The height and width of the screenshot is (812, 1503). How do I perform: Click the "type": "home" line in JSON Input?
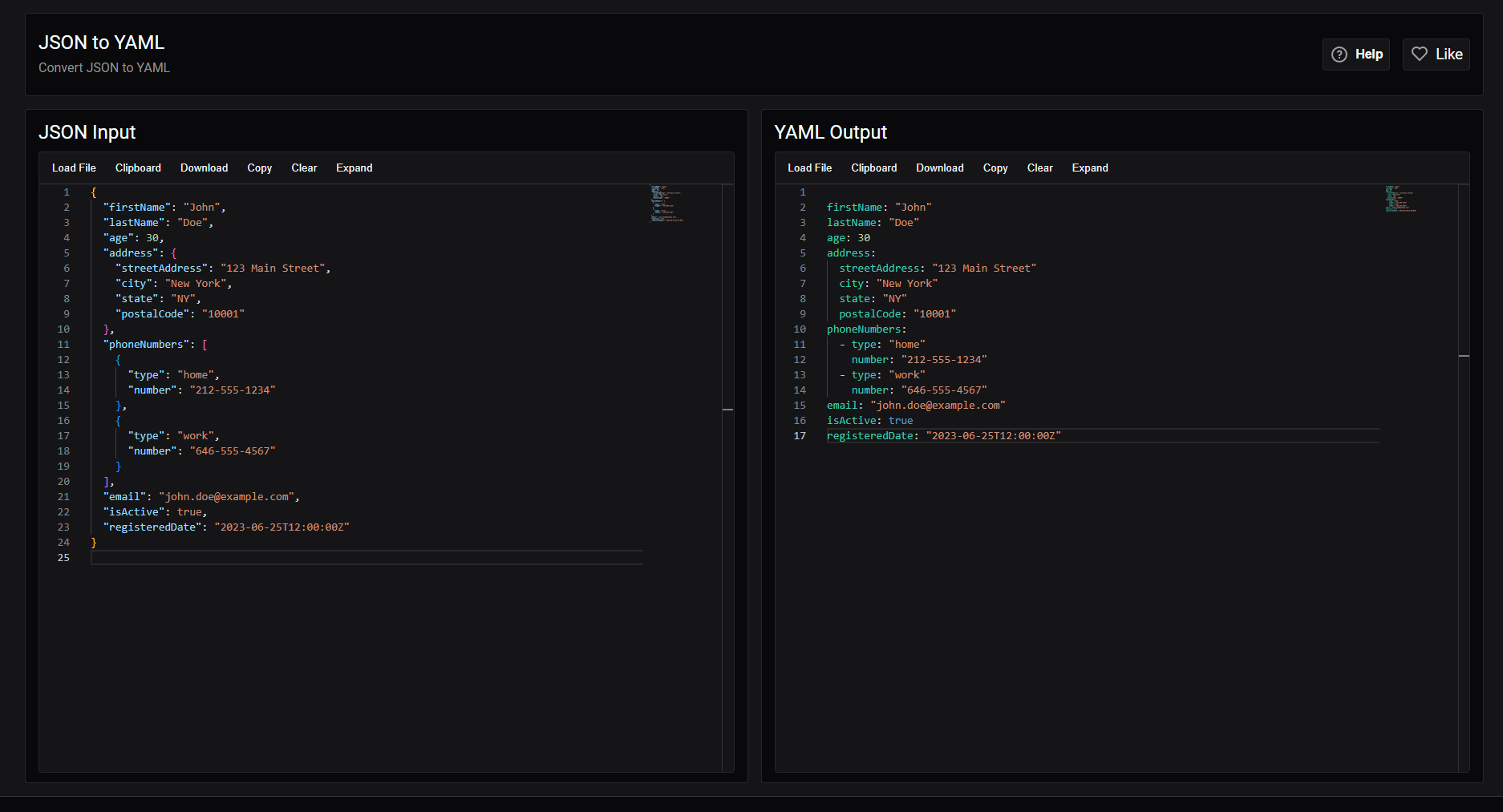coord(173,375)
